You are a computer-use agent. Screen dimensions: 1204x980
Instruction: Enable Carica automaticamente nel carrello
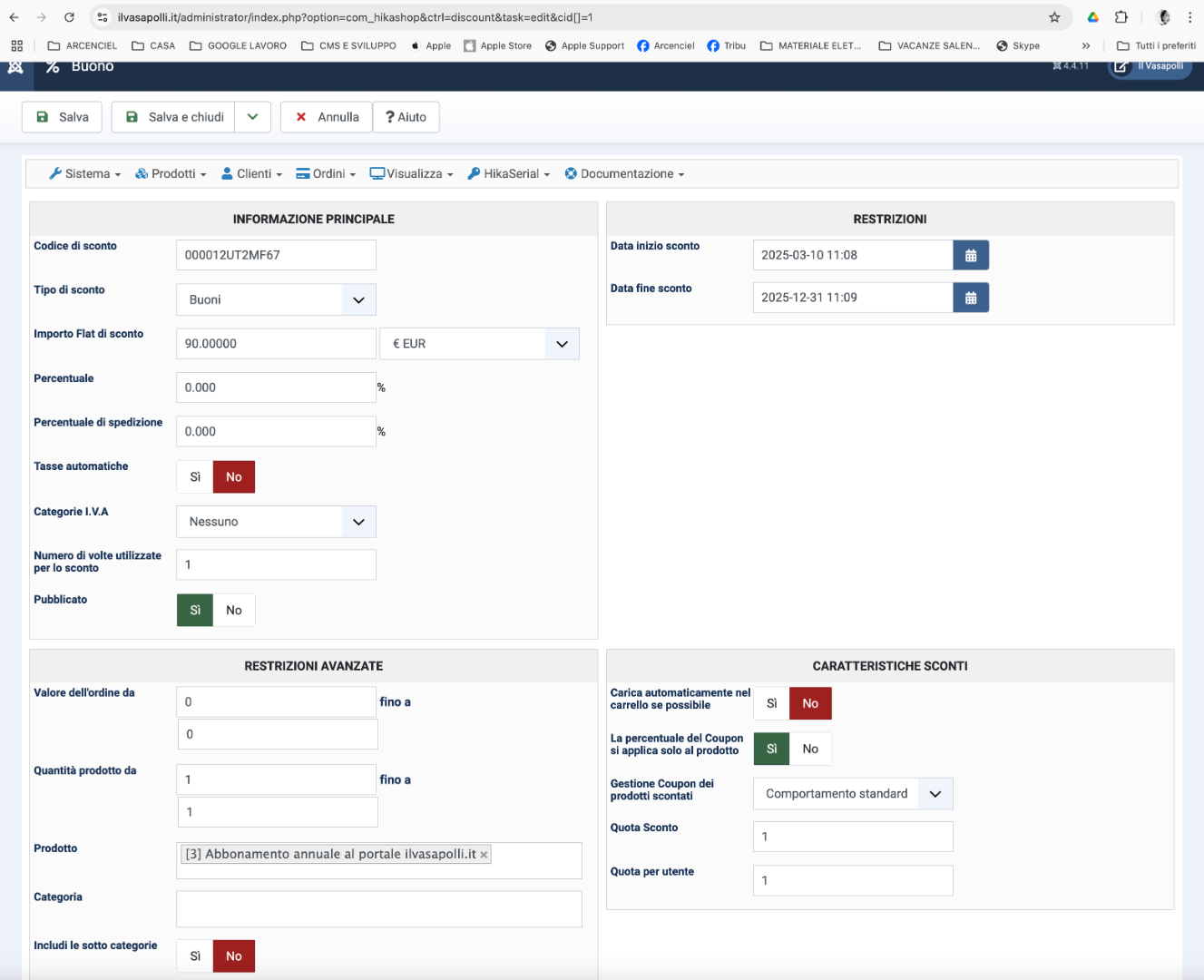[771, 703]
